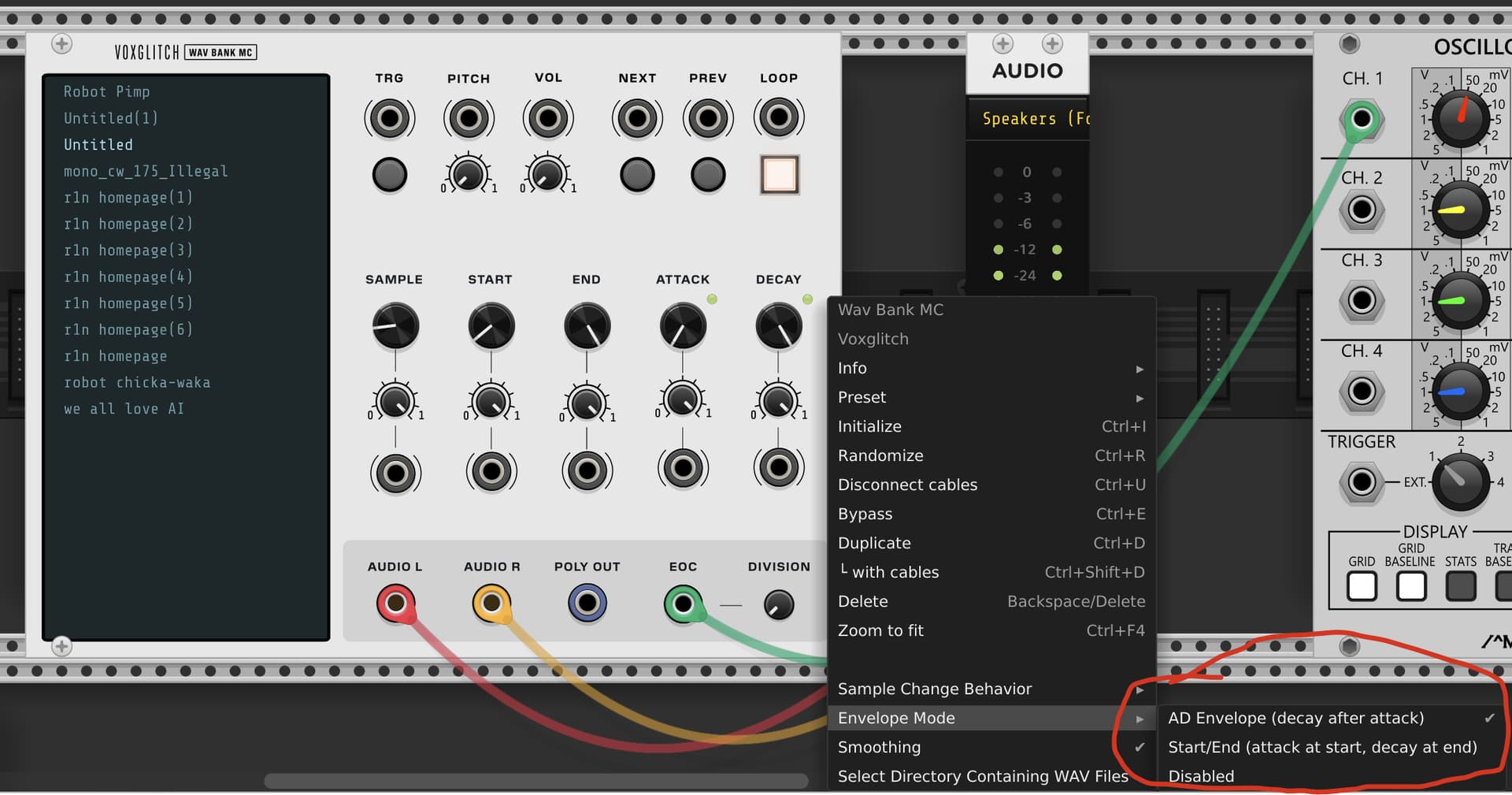
Task: Click the oscilloscope CH. 2 input jack
Action: pyautogui.click(x=1362, y=210)
